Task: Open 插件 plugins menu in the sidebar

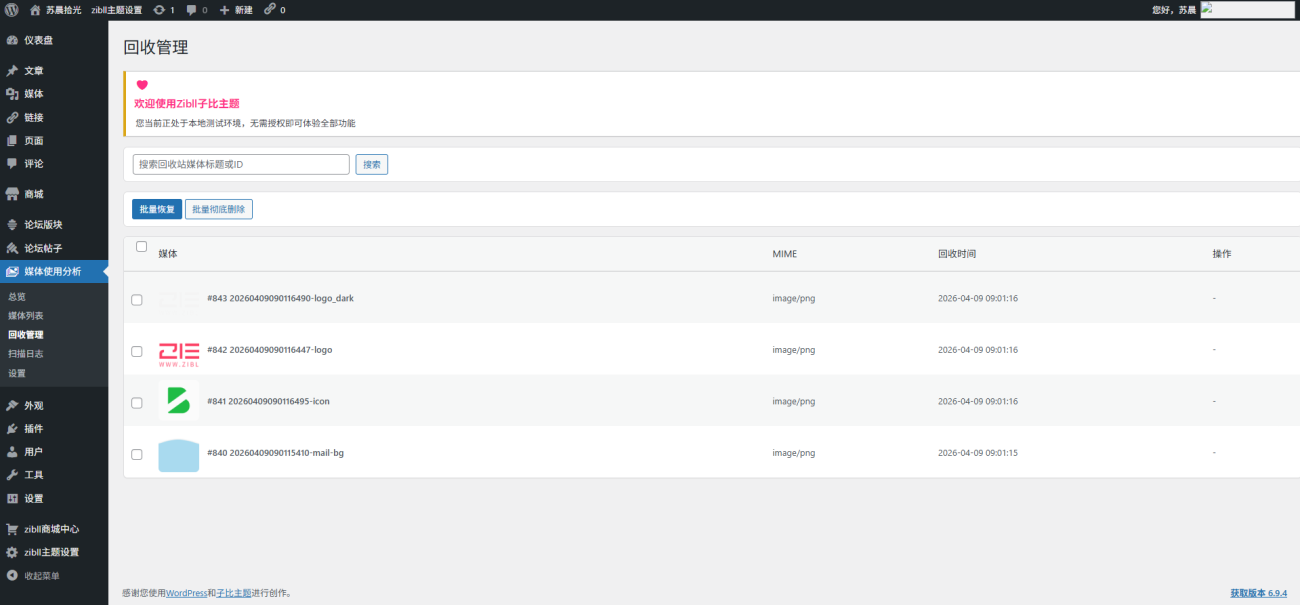Action: (33, 429)
